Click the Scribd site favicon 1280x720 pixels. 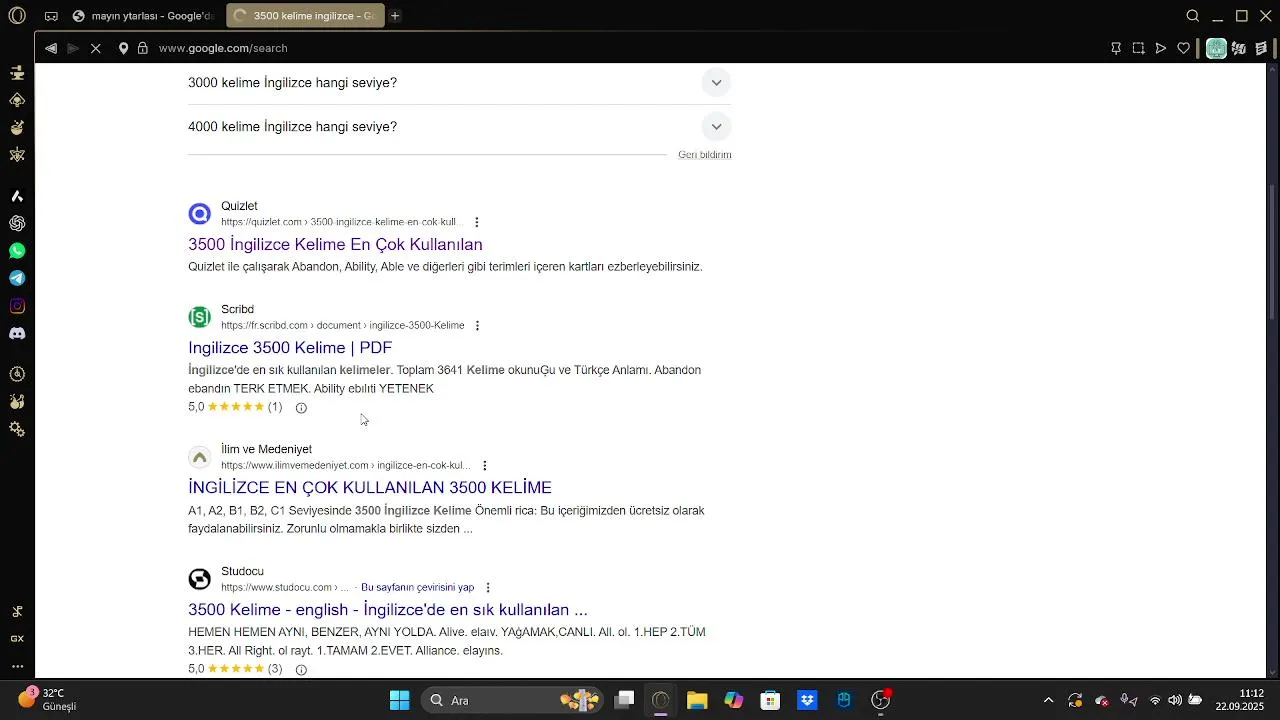(200, 317)
